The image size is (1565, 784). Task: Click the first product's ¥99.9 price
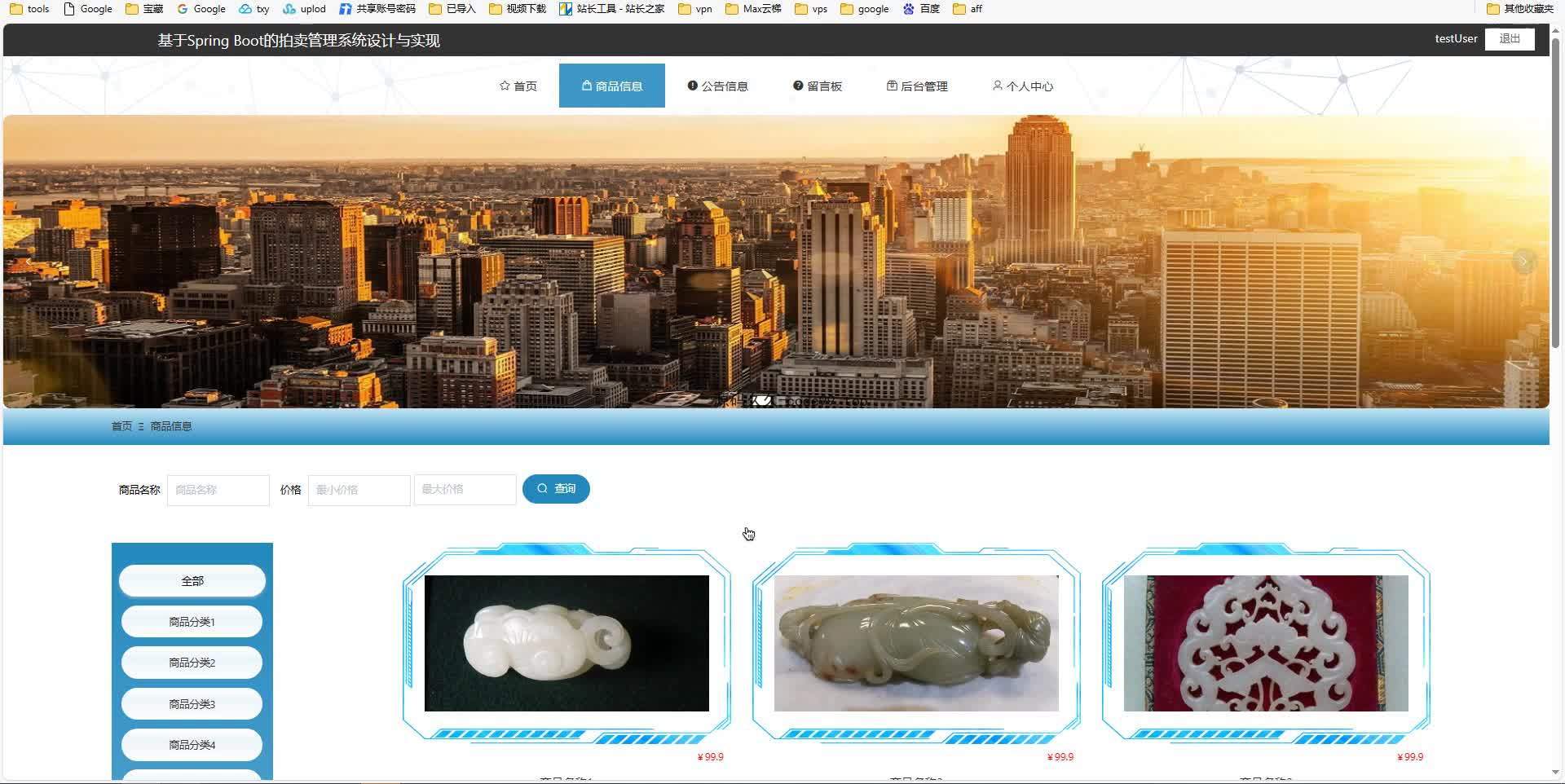coord(711,757)
